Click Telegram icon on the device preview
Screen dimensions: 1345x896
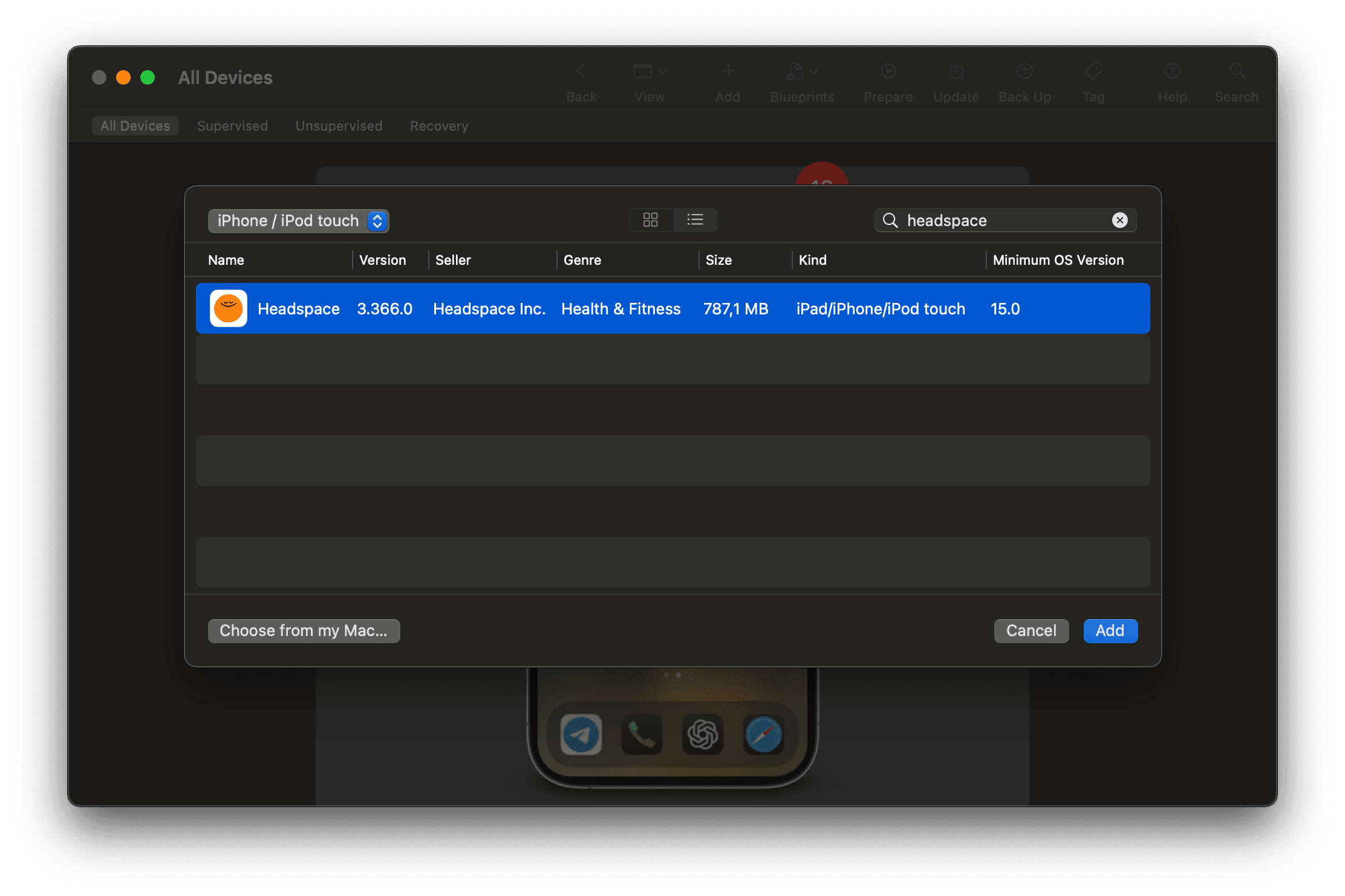(581, 735)
